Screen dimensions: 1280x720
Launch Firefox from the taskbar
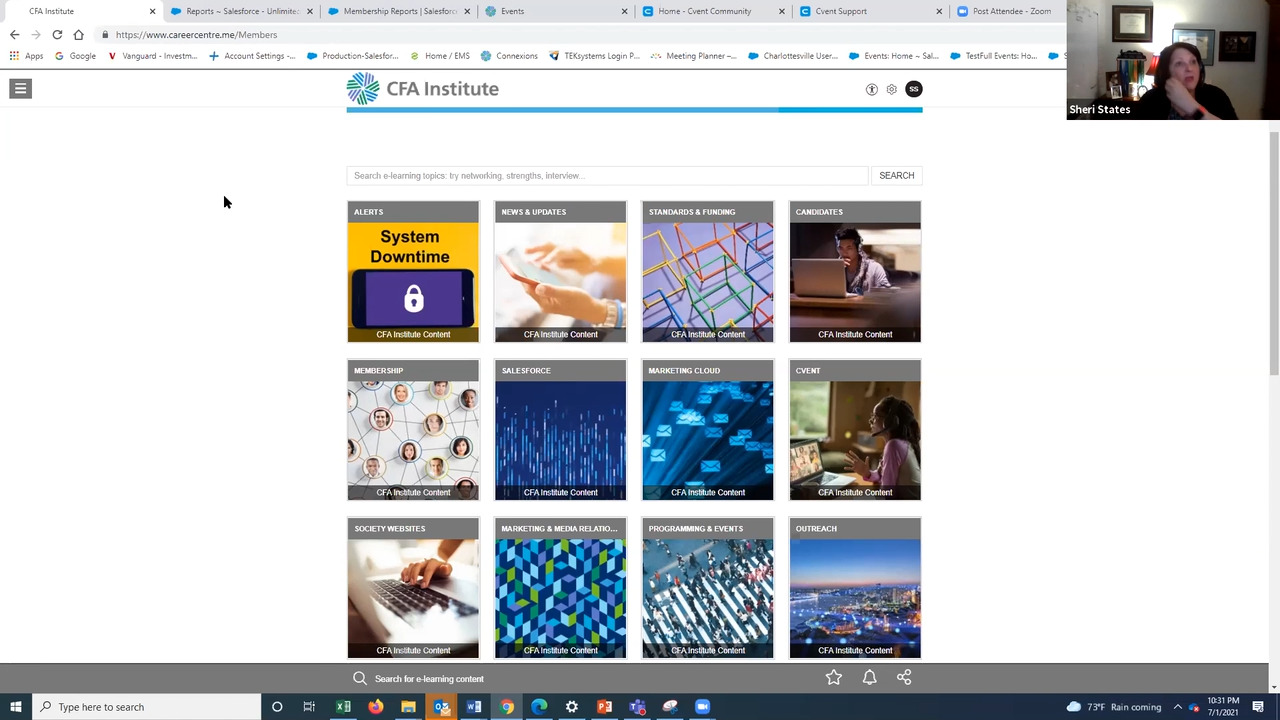coord(375,707)
